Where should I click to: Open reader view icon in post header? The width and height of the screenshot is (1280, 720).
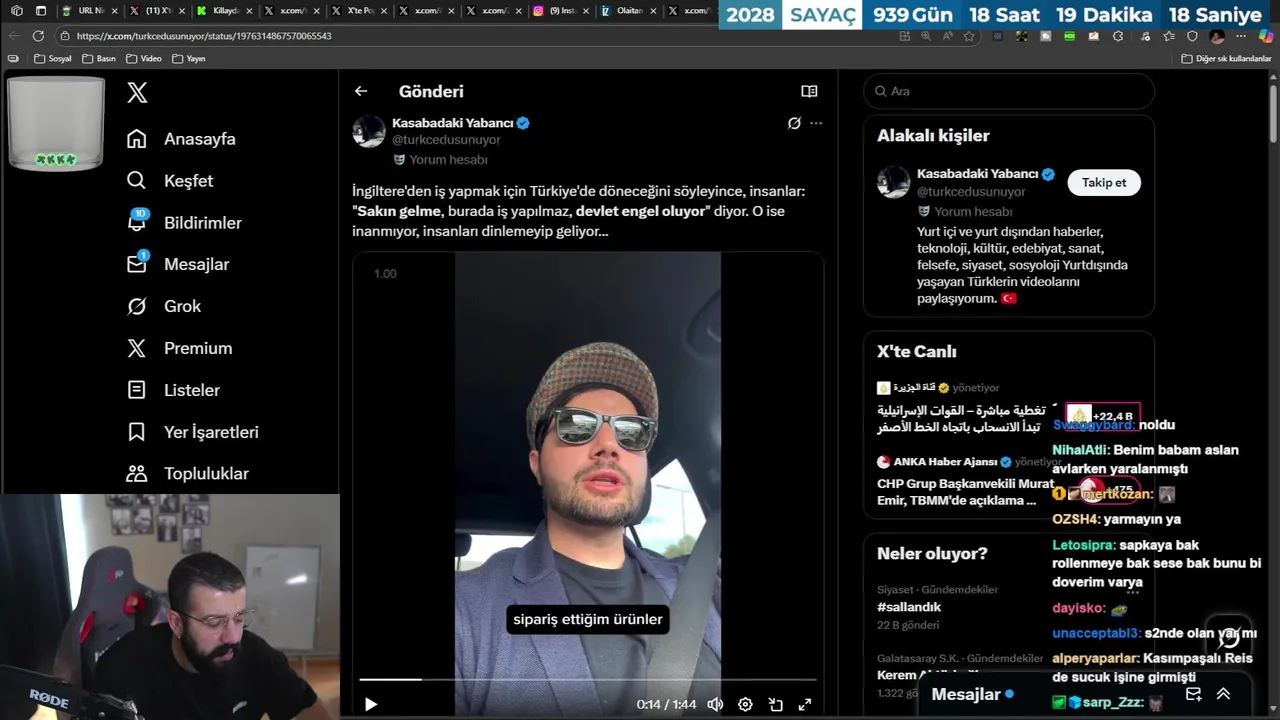809,91
